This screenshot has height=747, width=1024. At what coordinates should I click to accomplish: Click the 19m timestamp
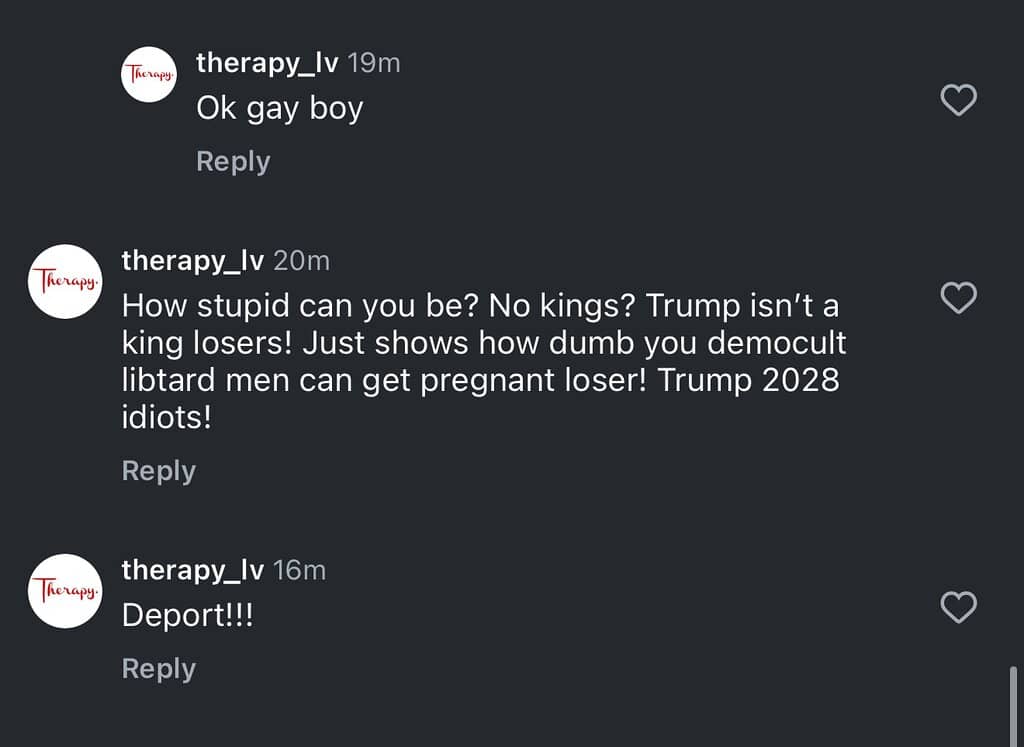pyautogui.click(x=374, y=63)
